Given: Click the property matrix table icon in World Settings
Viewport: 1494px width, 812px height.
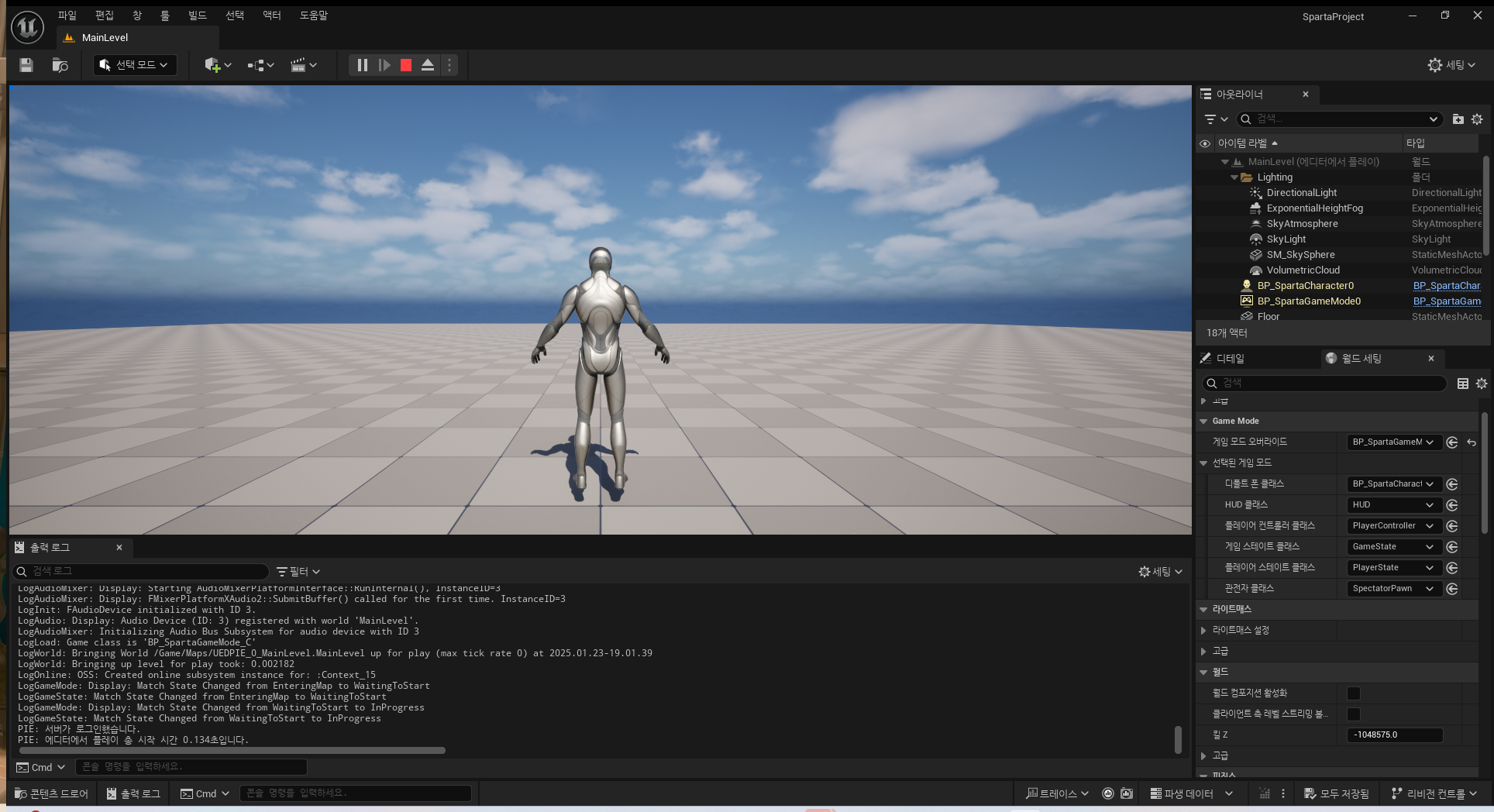Looking at the screenshot, I should click(x=1463, y=384).
